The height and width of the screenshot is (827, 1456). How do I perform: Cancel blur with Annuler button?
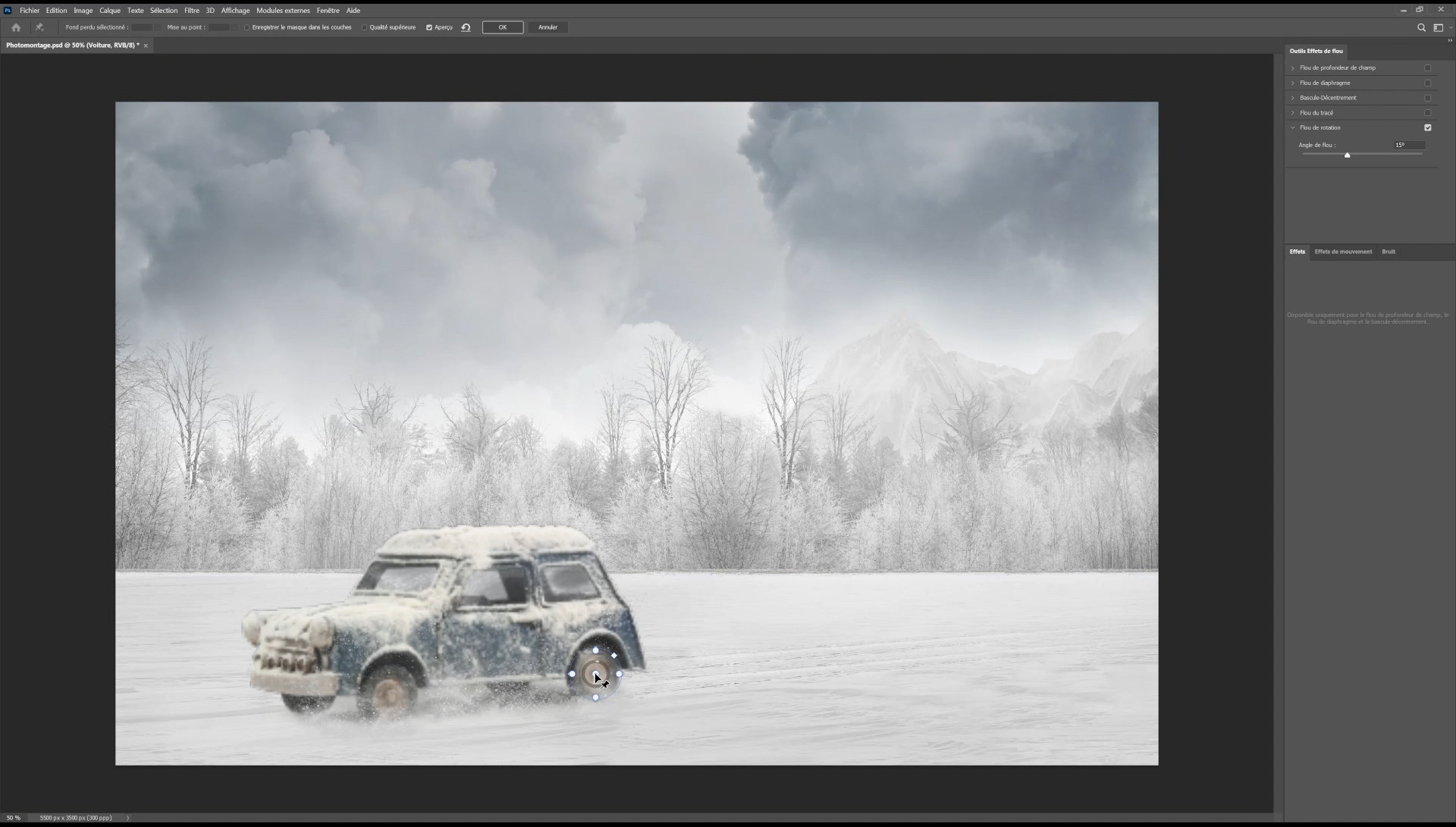(x=548, y=27)
